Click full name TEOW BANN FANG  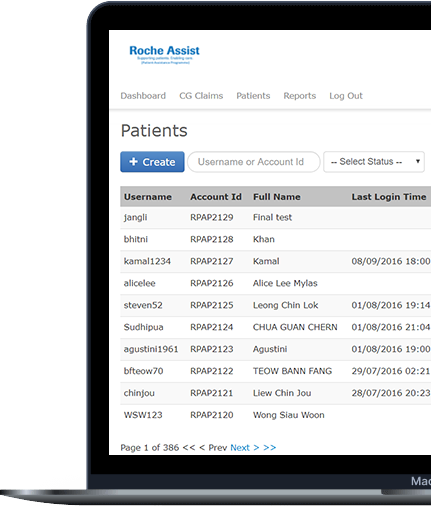point(292,371)
